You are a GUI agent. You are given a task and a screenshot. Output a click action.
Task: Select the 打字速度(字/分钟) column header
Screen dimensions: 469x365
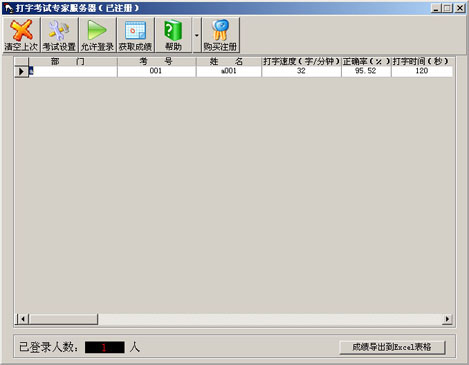pos(301,61)
